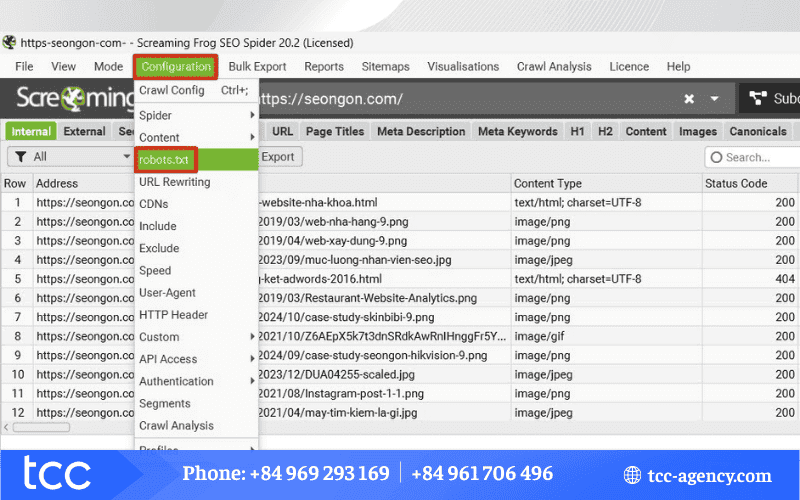
Task: Switch to the H2 tab
Action: coord(605,131)
